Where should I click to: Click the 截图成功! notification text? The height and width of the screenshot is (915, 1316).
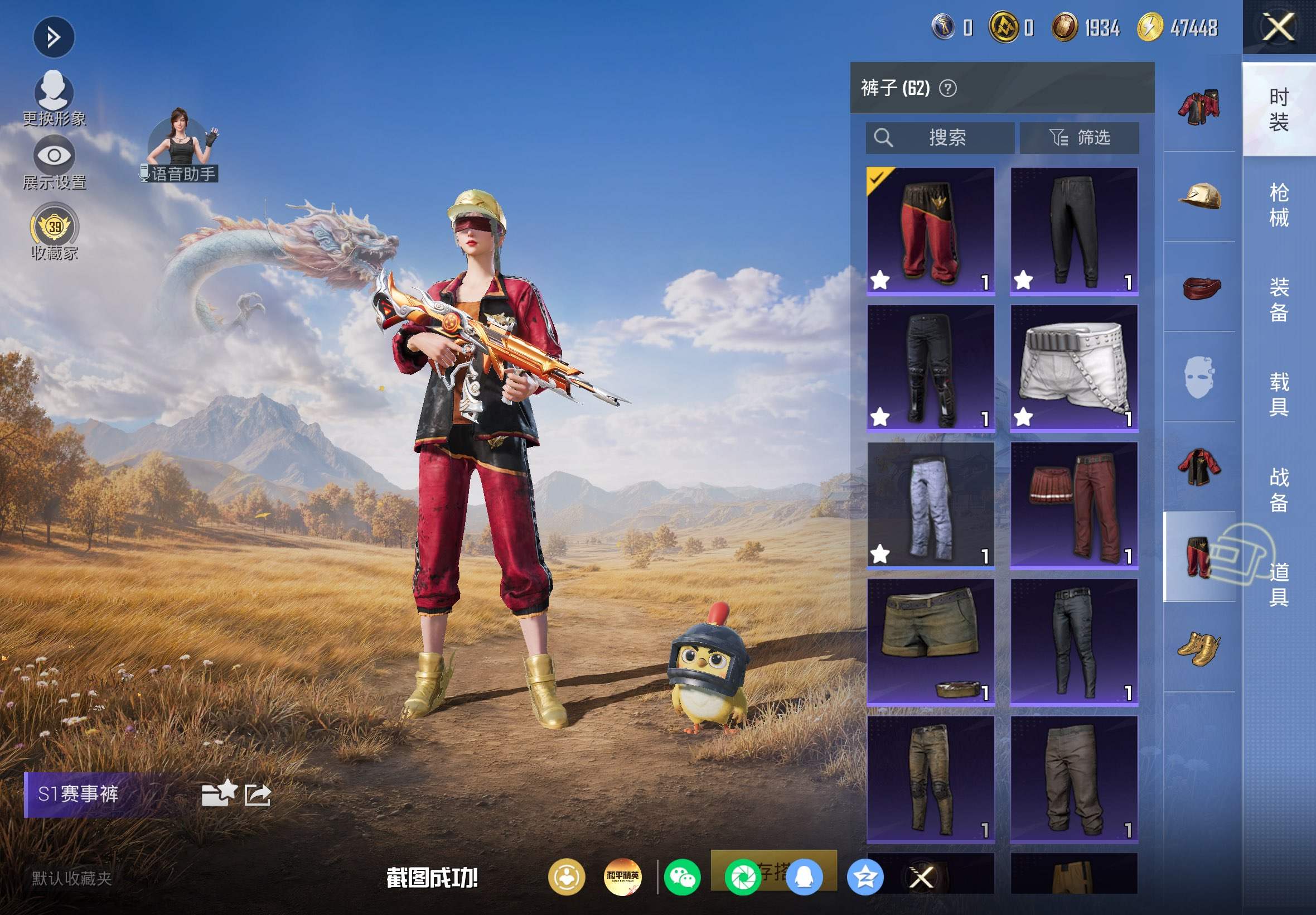click(x=432, y=878)
